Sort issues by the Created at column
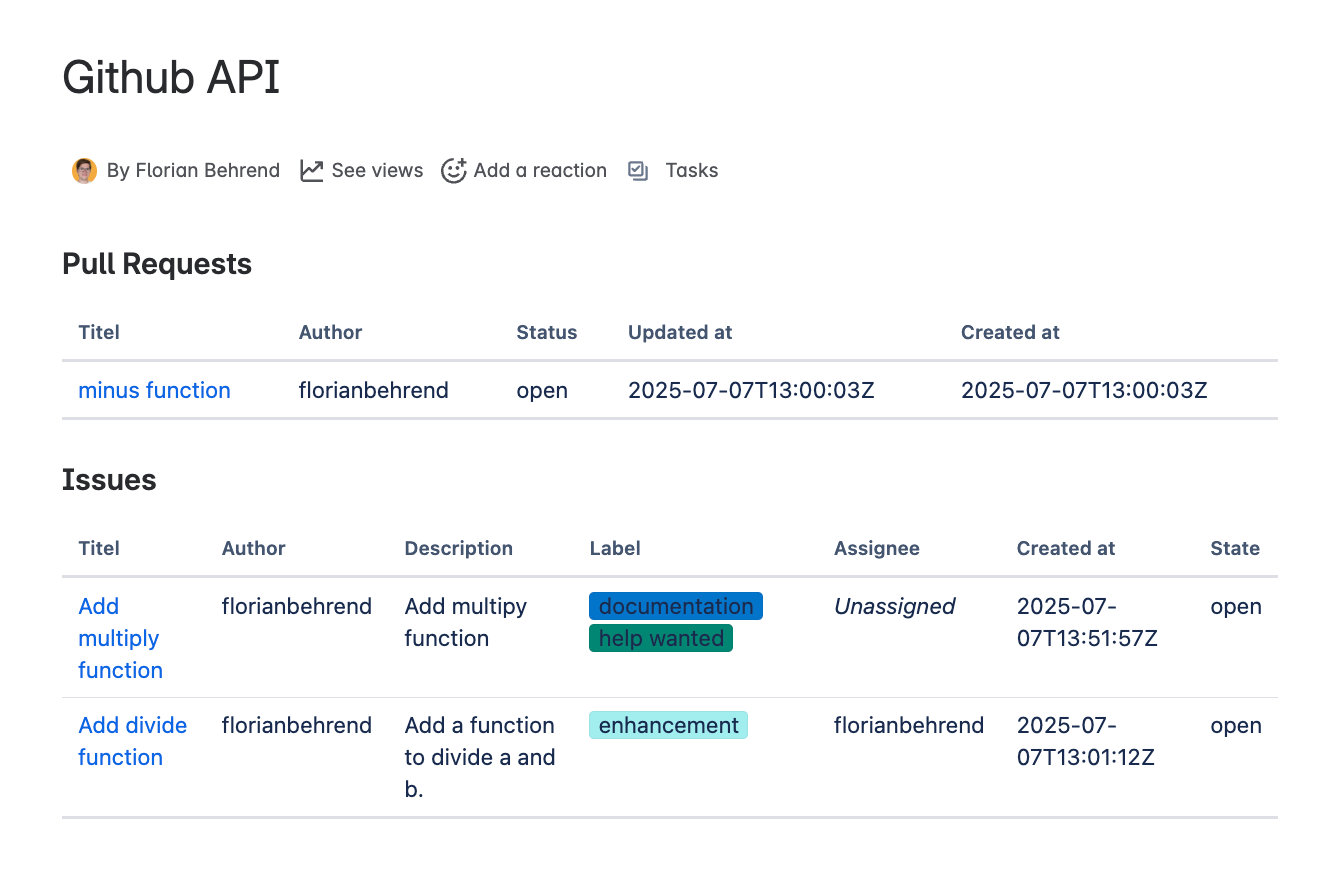Image resolution: width=1322 pixels, height=888 pixels. (1065, 548)
